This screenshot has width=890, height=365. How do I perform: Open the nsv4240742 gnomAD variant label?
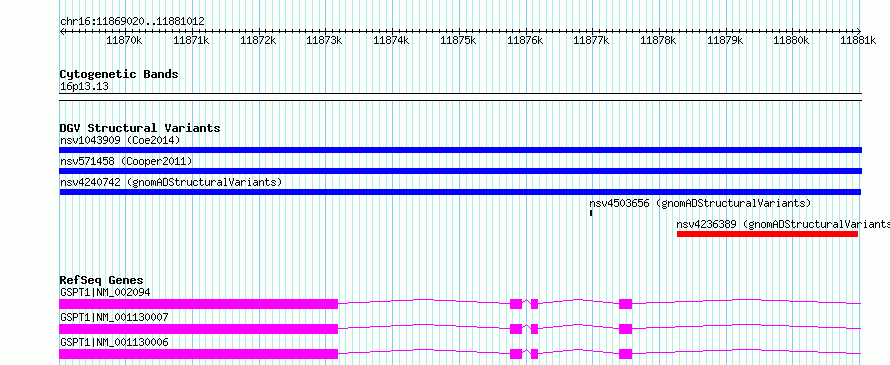171,182
